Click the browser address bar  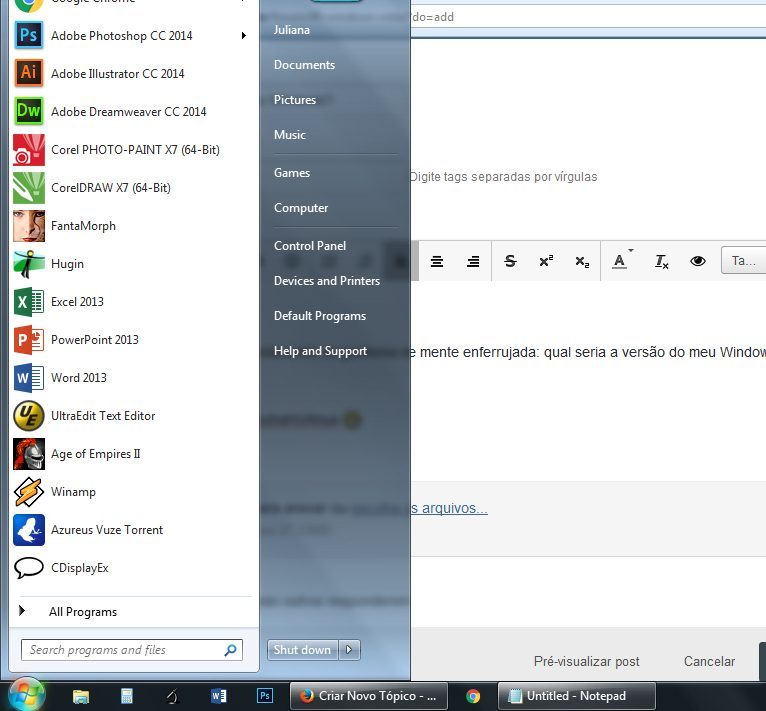click(586, 17)
